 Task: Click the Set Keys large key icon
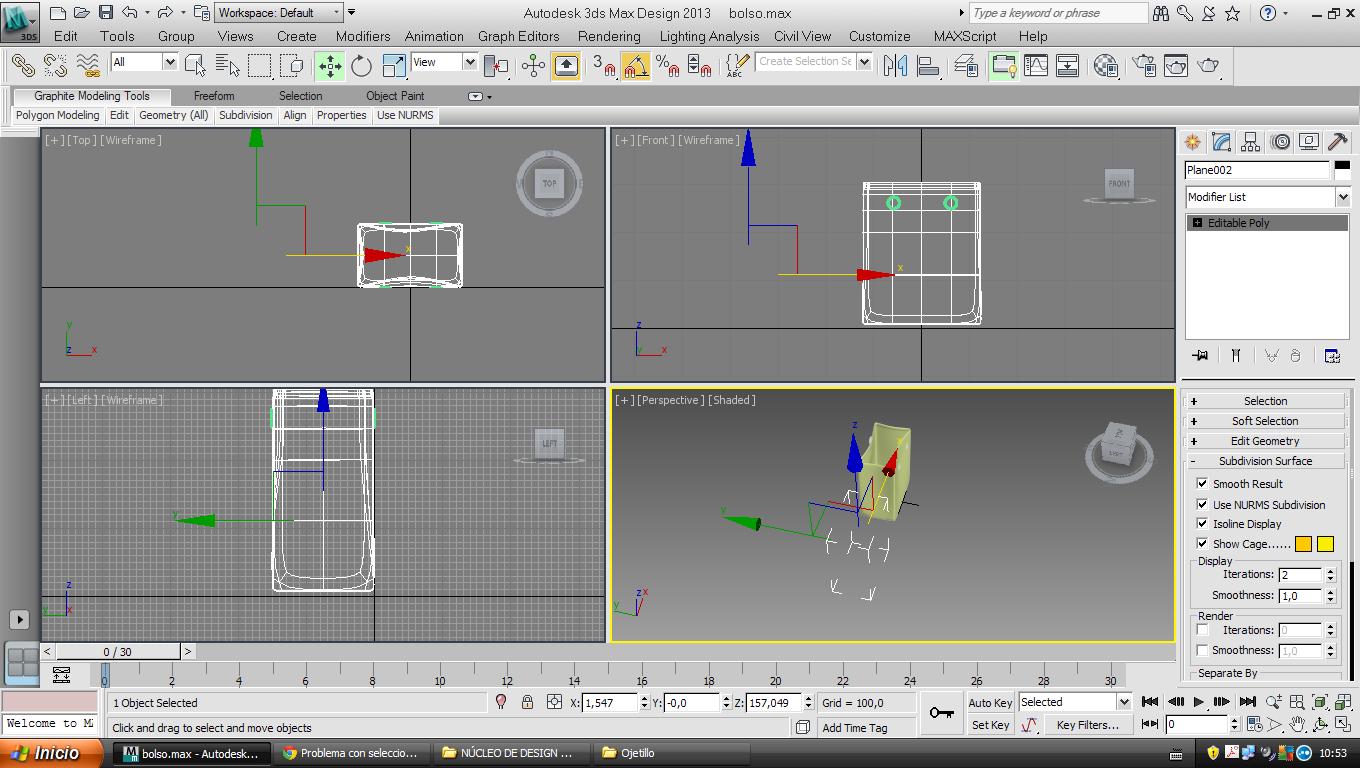[x=941, y=712]
